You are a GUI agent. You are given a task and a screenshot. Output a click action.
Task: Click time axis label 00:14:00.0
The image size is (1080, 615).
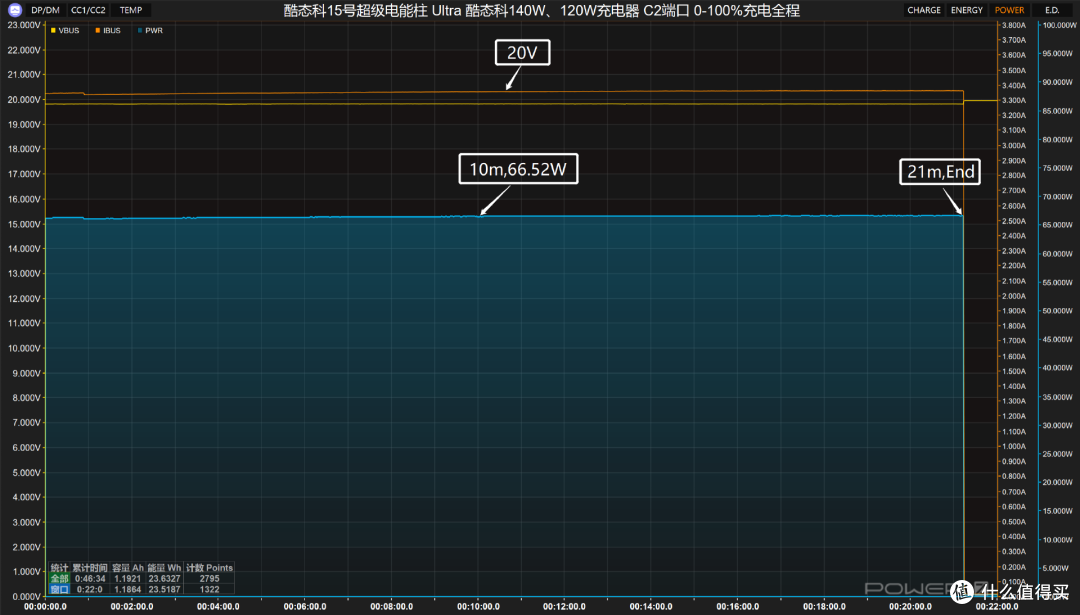pyautogui.click(x=651, y=607)
